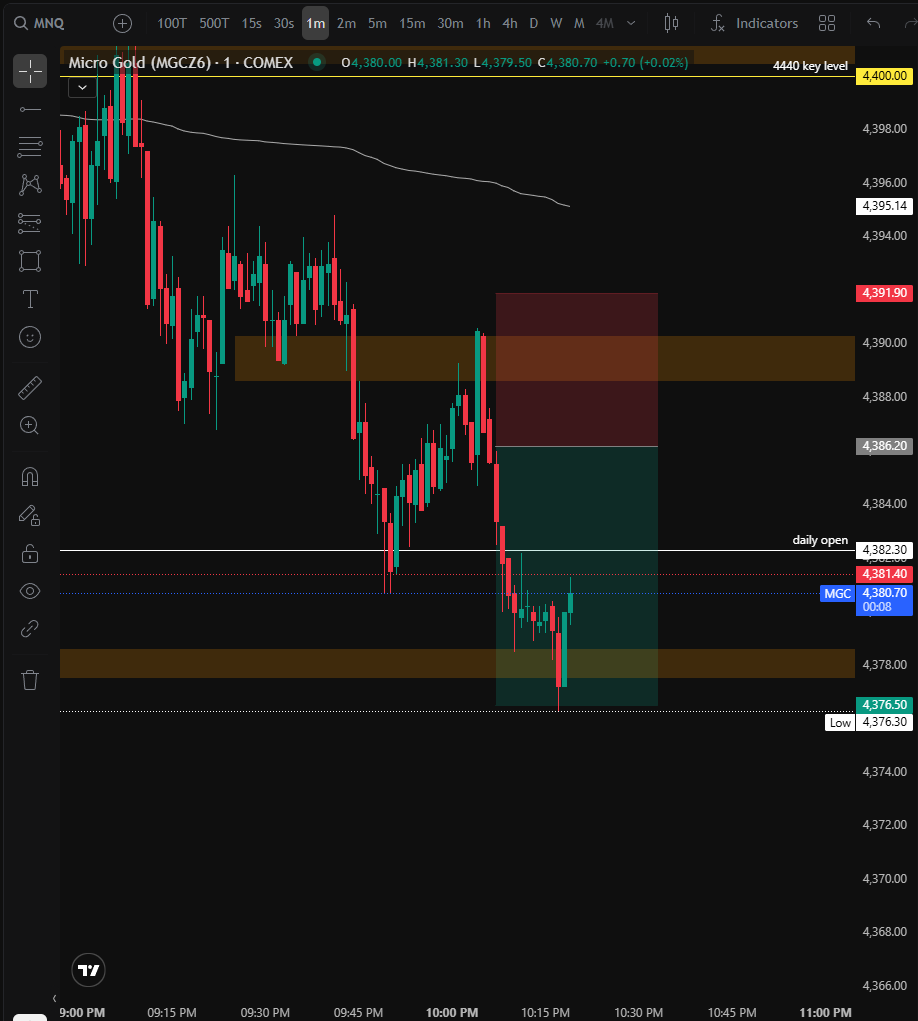This screenshot has height=1021, width=918.
Task: Select the 500T tick interval
Action: coord(214,23)
